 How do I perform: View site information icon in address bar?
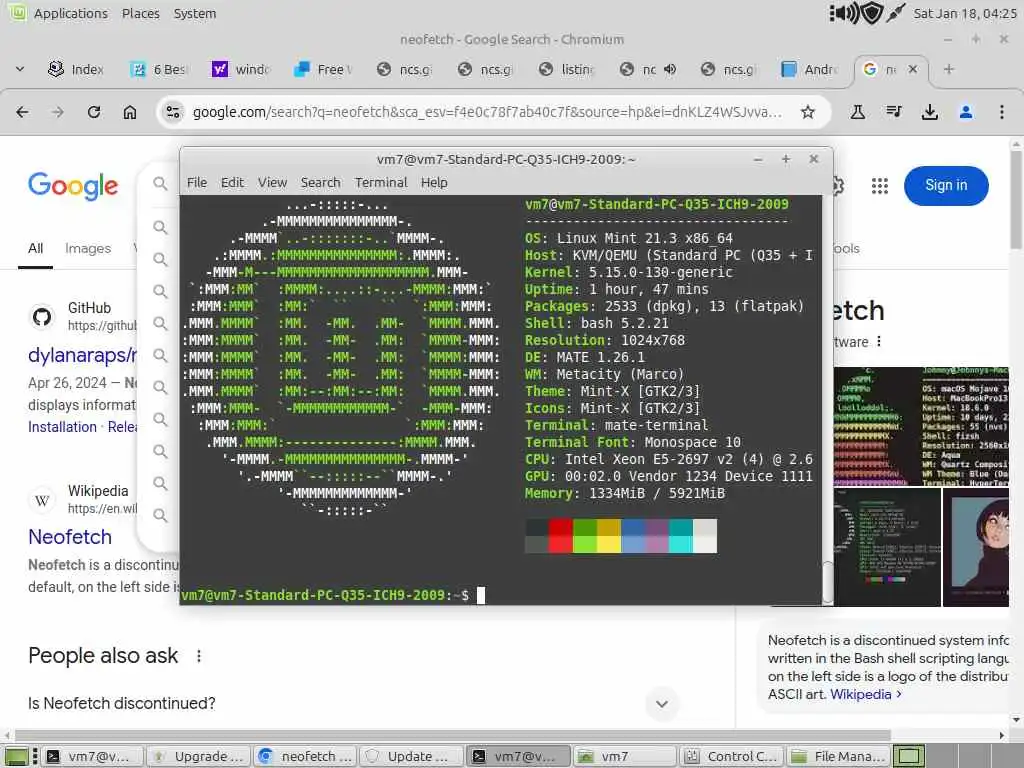click(x=173, y=112)
